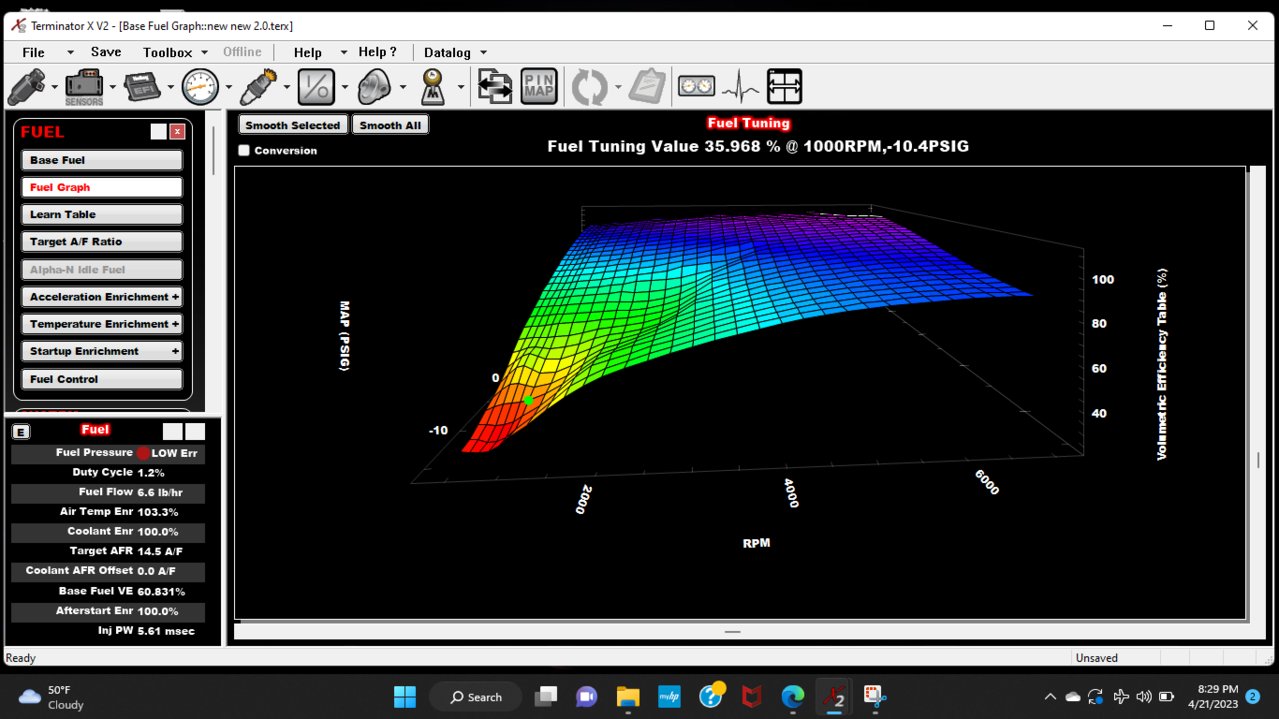Open the Sensors toolbar icon
1279x719 pixels.
84,87
